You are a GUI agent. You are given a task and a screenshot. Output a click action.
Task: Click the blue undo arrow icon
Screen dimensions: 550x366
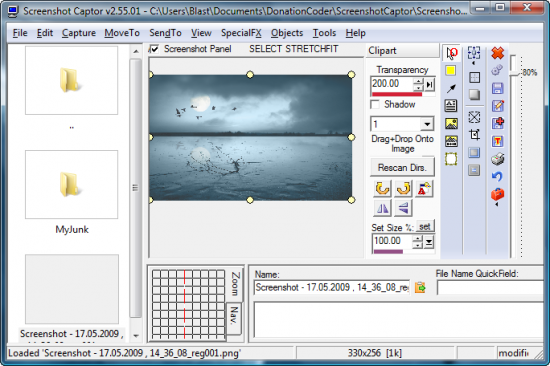[x=497, y=176]
